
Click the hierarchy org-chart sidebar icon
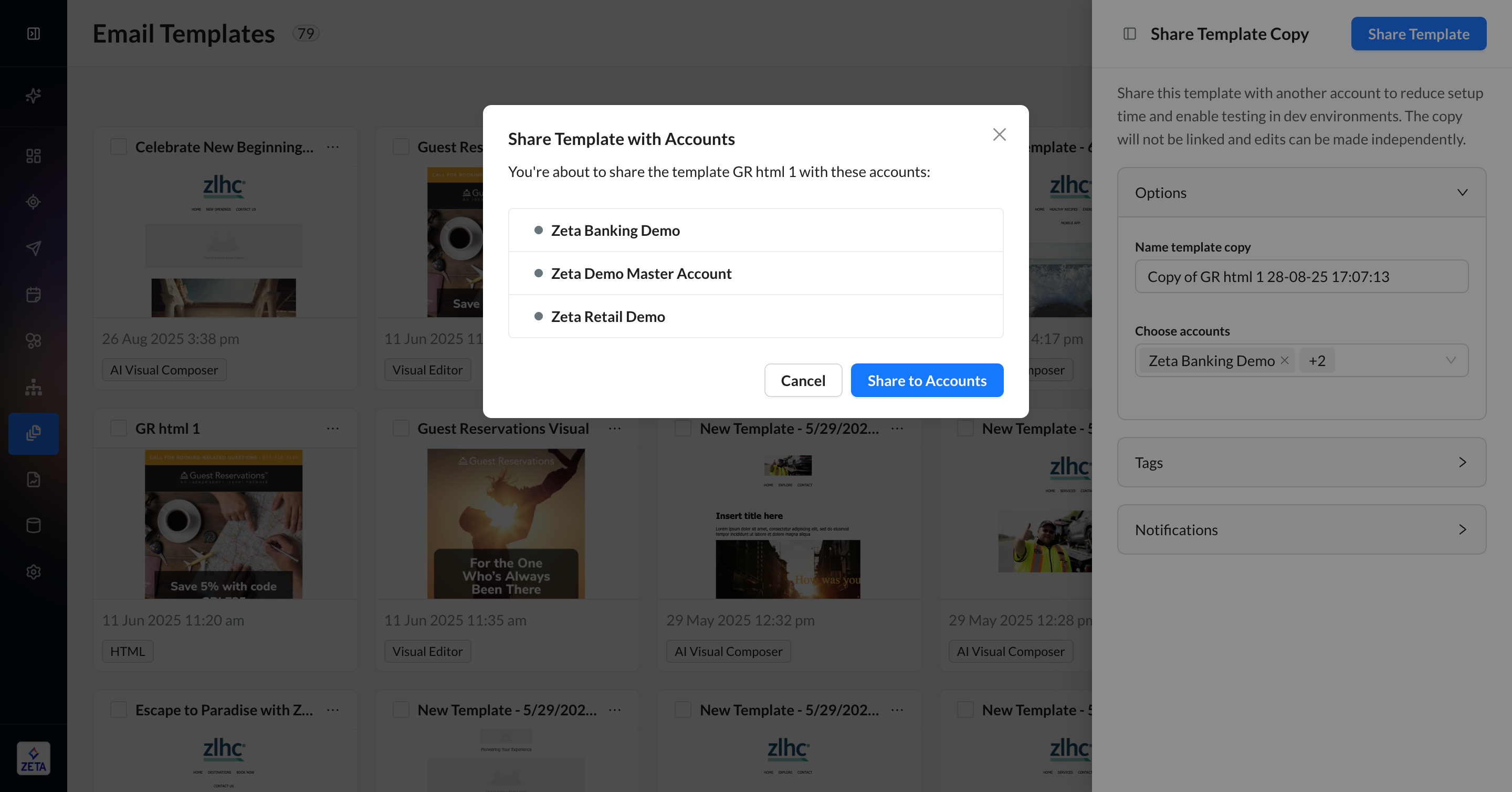[34, 387]
